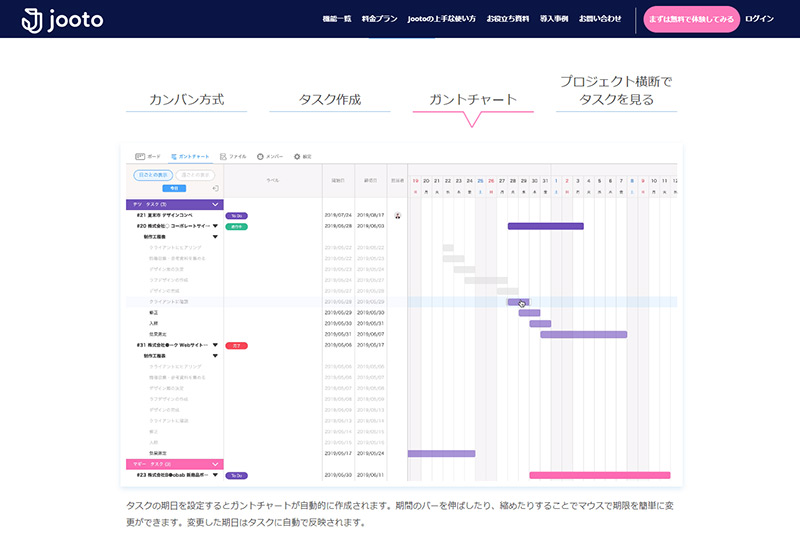
Task: Collapse 制作工程表 checklist under task #20
Action: click(x=215, y=237)
